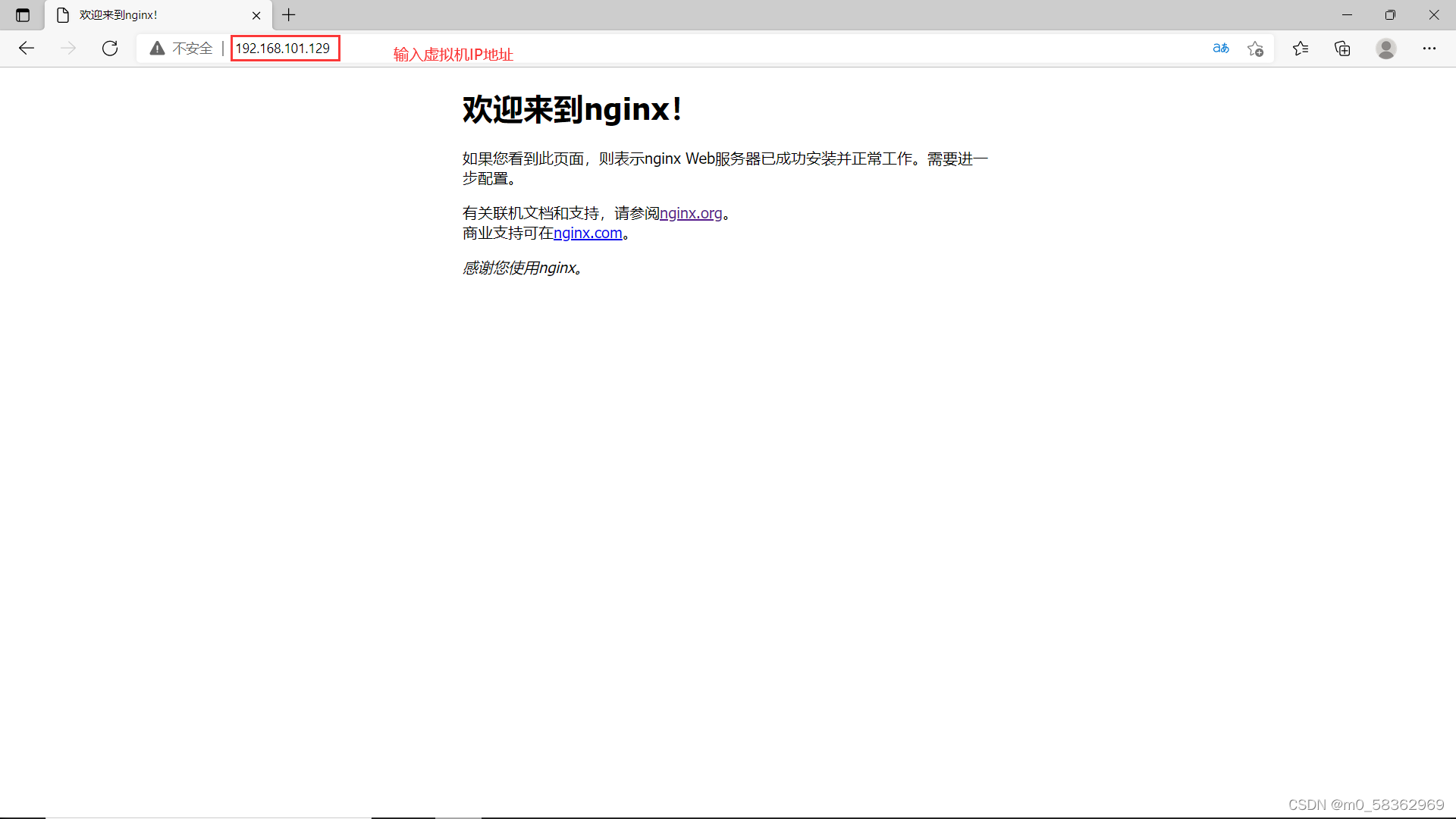Close the 欢迎来到nginx! tab

256,14
